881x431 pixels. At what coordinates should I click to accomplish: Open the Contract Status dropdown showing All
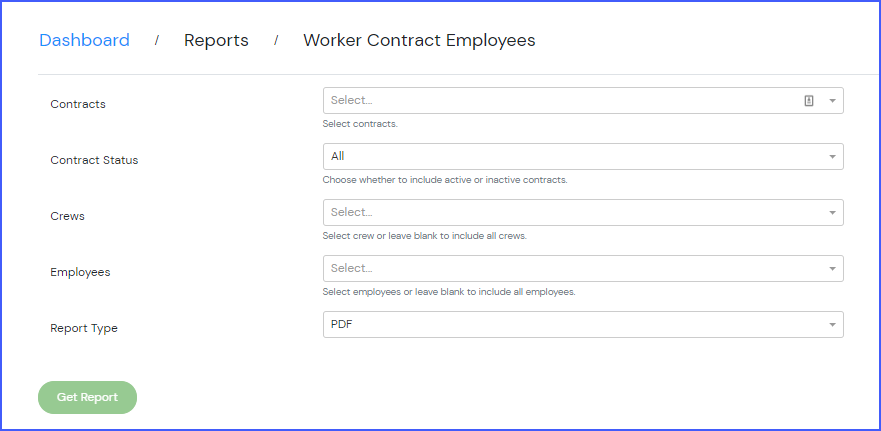click(583, 156)
